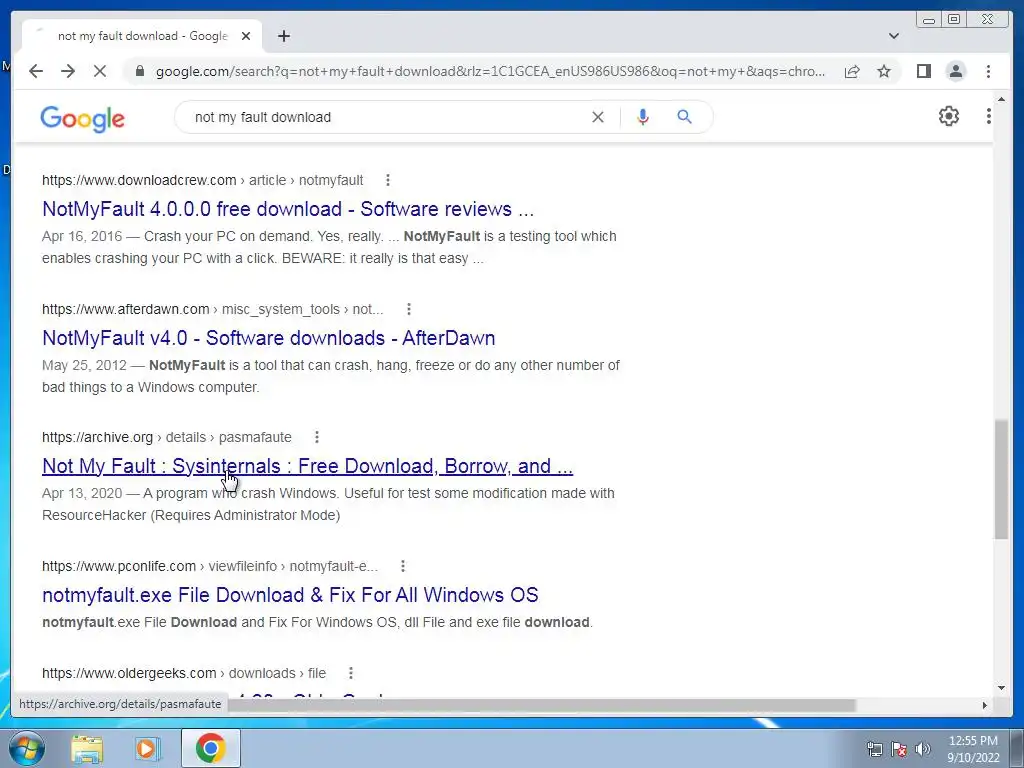The height and width of the screenshot is (768, 1024).
Task: Submit search with the magnifying glass icon
Action: [x=684, y=117]
